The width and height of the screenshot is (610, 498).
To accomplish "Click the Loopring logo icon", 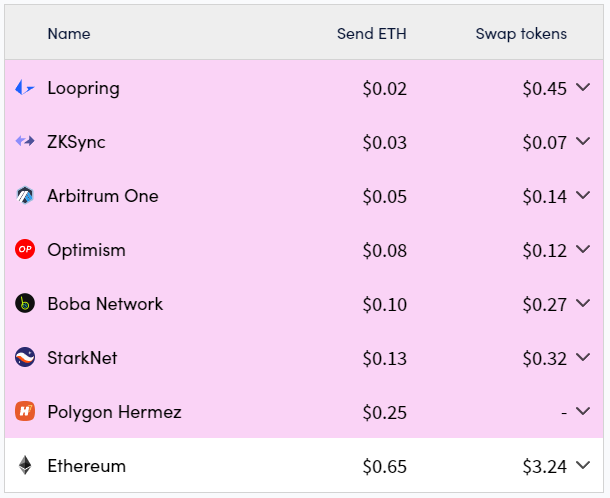I will tap(25, 88).
